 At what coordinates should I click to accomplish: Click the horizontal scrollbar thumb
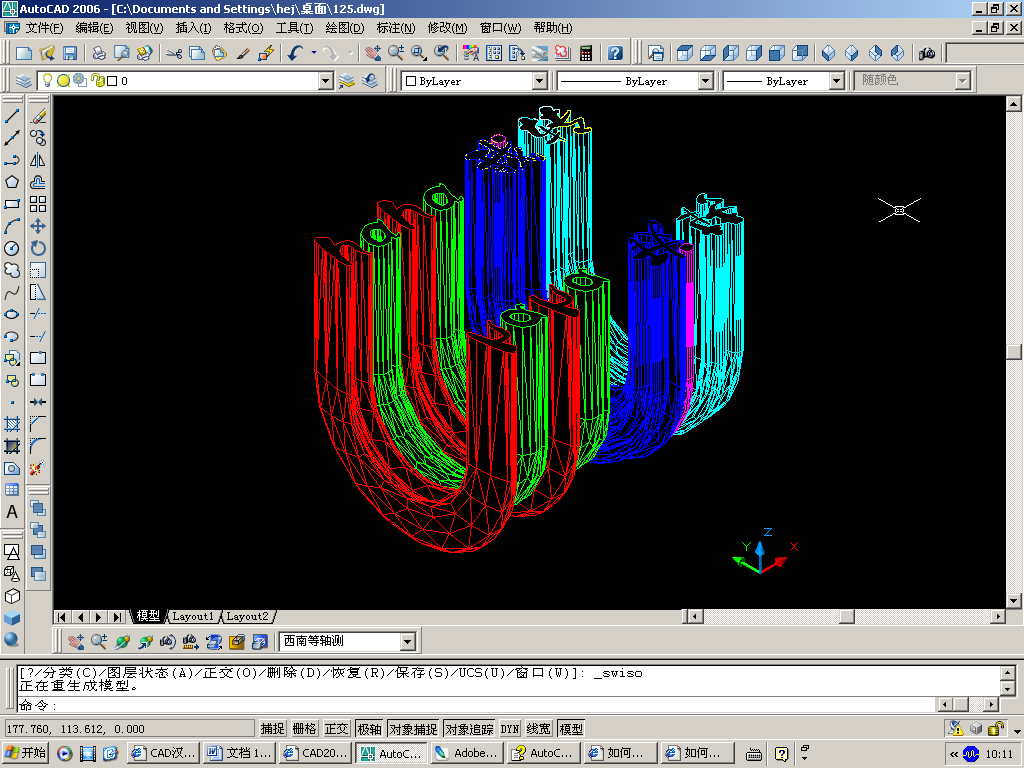pos(847,616)
